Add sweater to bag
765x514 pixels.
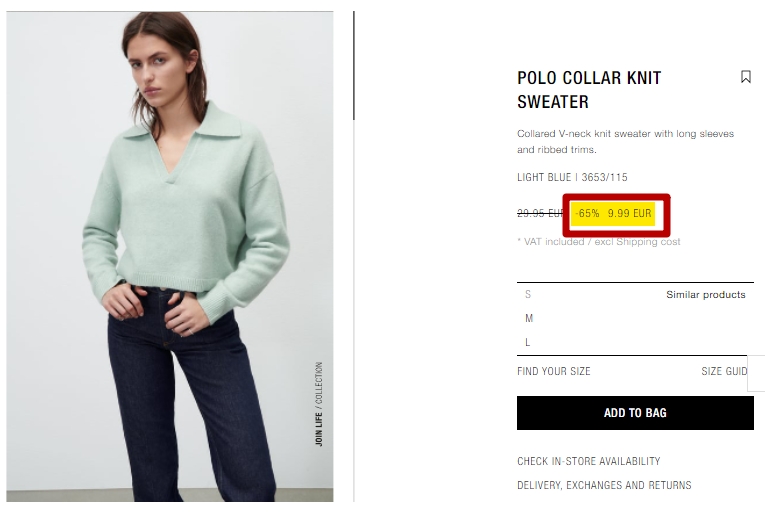(635, 413)
